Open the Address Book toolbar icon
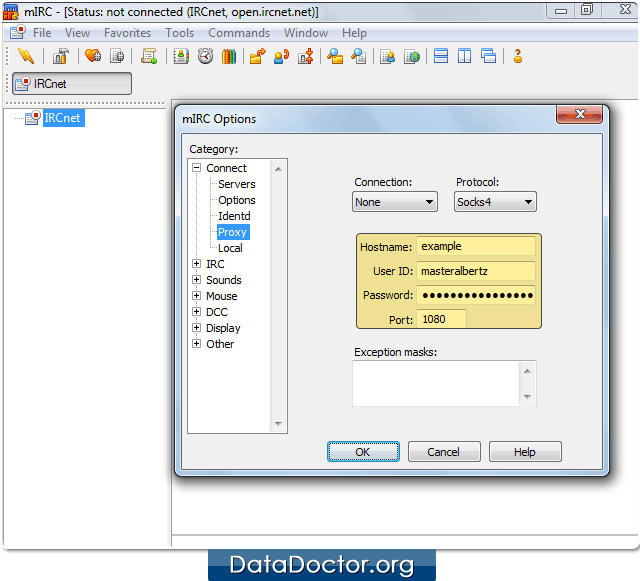 tap(181, 56)
